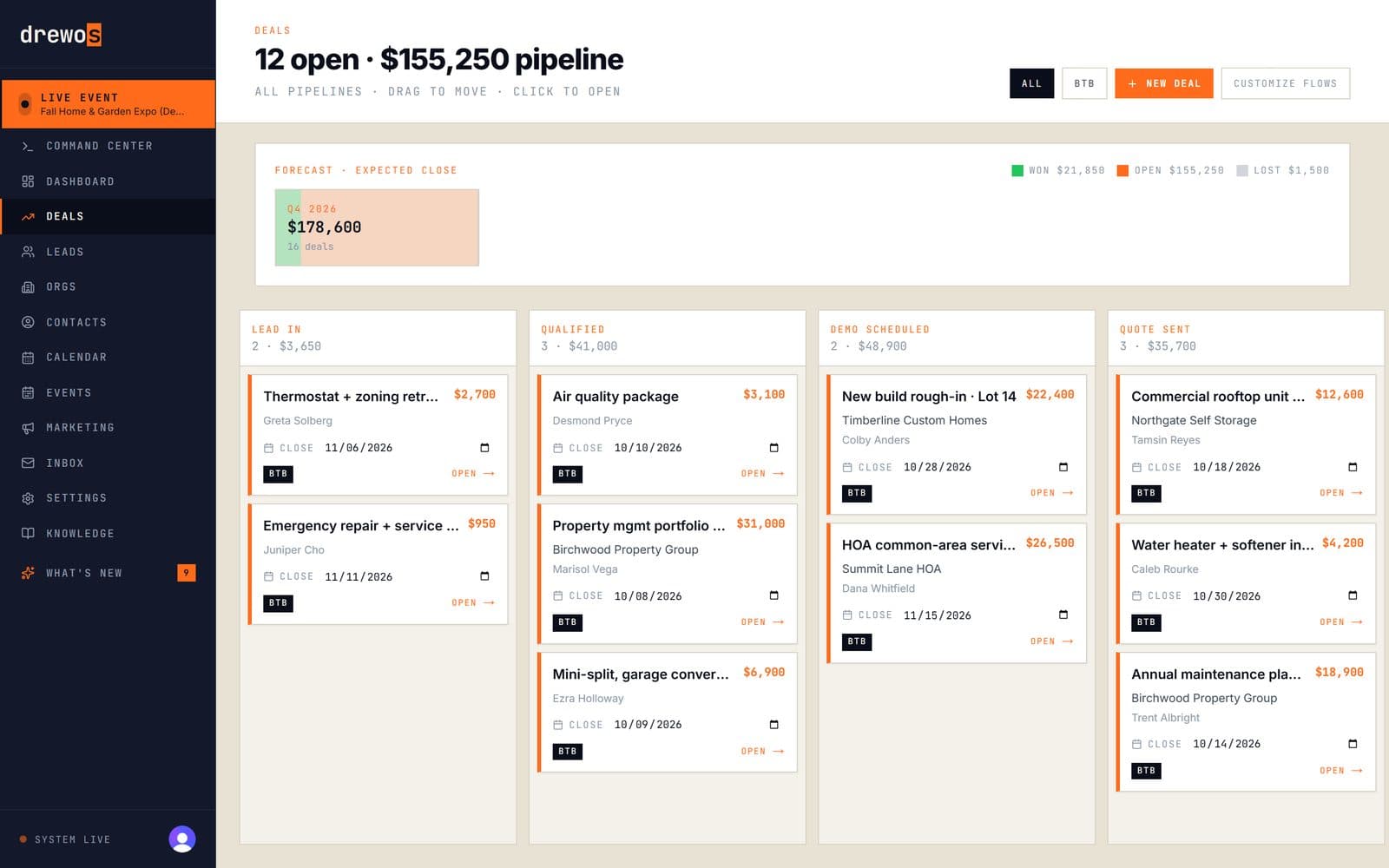This screenshot has width=1389, height=868.
Task: Open date picker on Commercial rooftop unit card
Action: [x=1353, y=467]
